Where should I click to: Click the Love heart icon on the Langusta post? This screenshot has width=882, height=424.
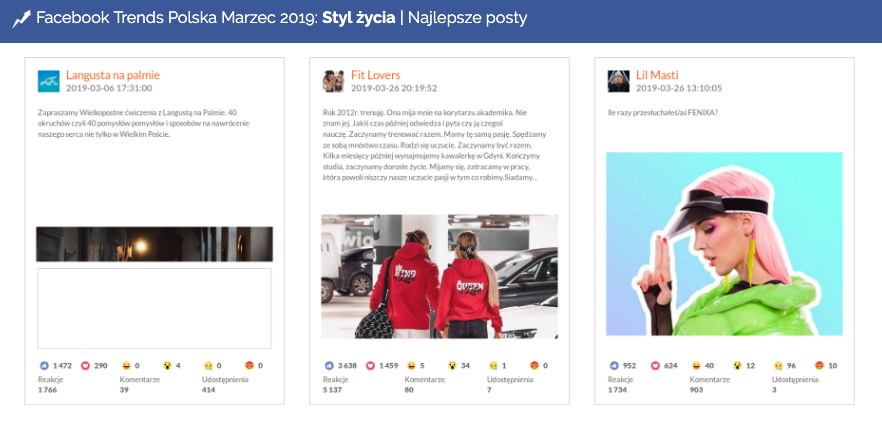pos(86,366)
